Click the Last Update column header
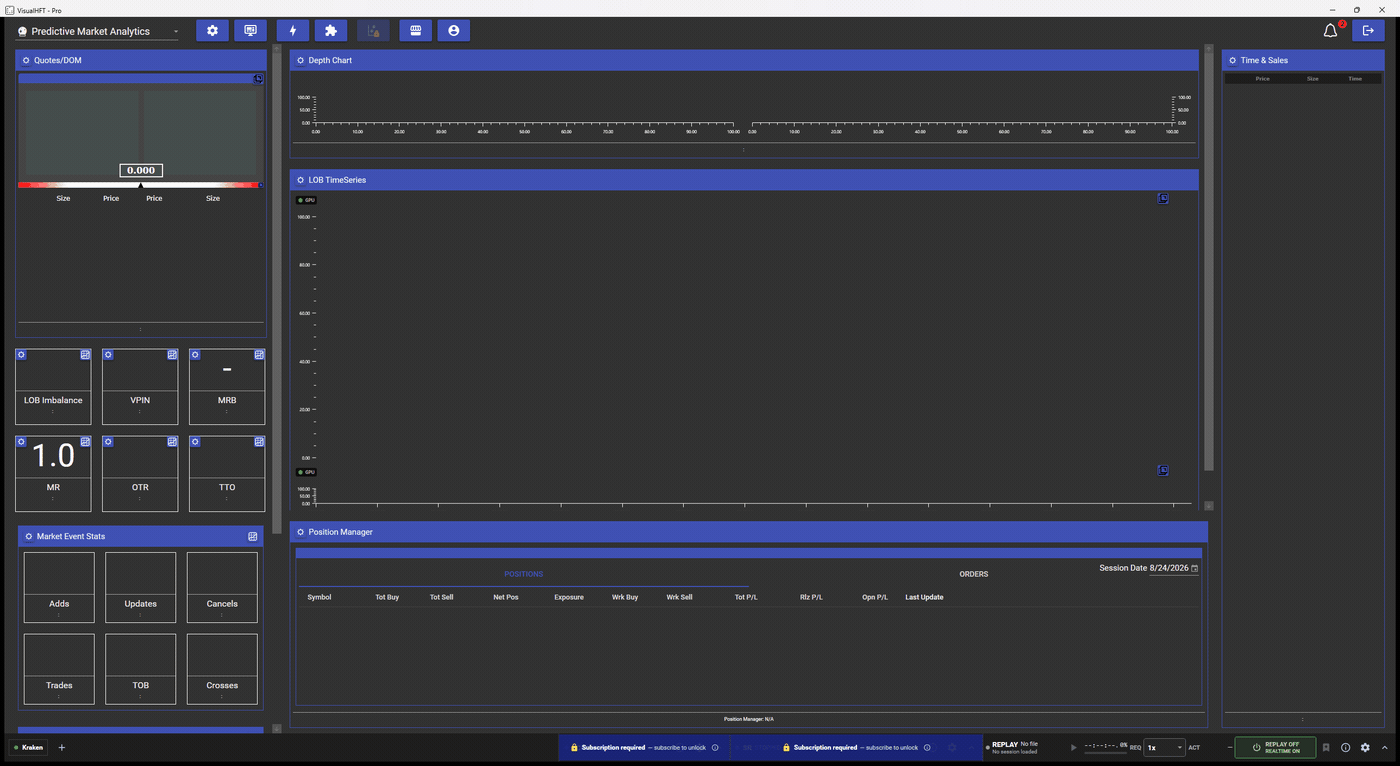The width and height of the screenshot is (1400, 766). [924, 597]
